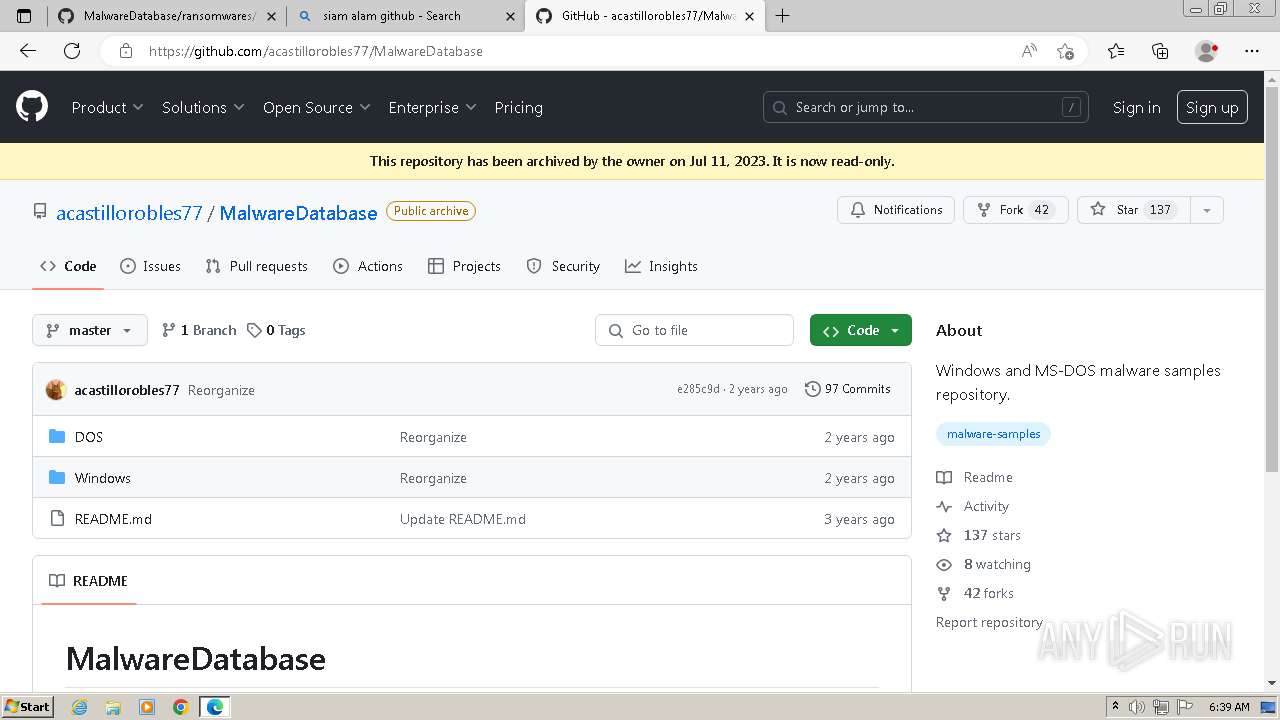Click the Sign in link
This screenshot has width=1280, height=720.
[x=1136, y=107]
